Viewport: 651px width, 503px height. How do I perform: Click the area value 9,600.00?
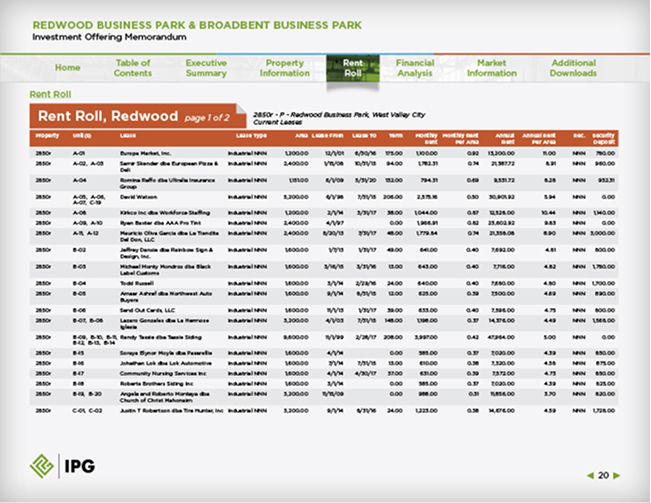coord(296,337)
